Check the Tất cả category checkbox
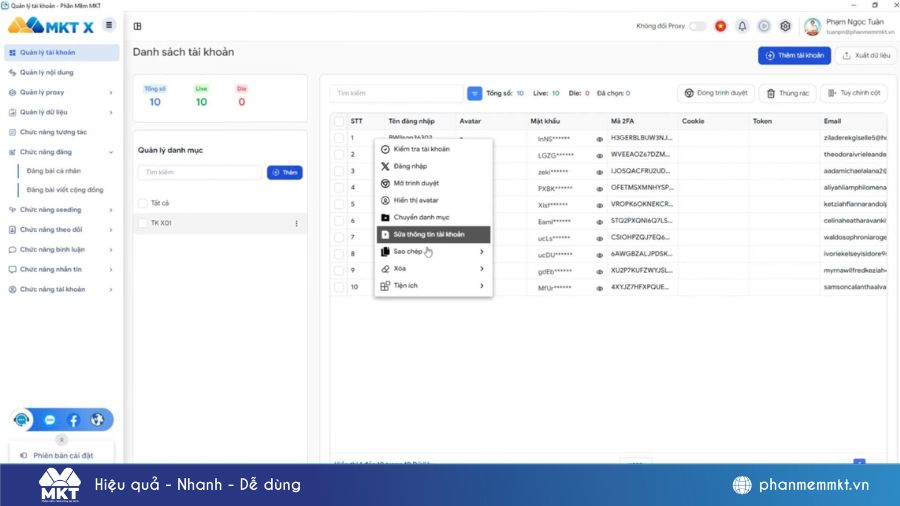Viewport: 900px width, 506px height. tap(142, 203)
